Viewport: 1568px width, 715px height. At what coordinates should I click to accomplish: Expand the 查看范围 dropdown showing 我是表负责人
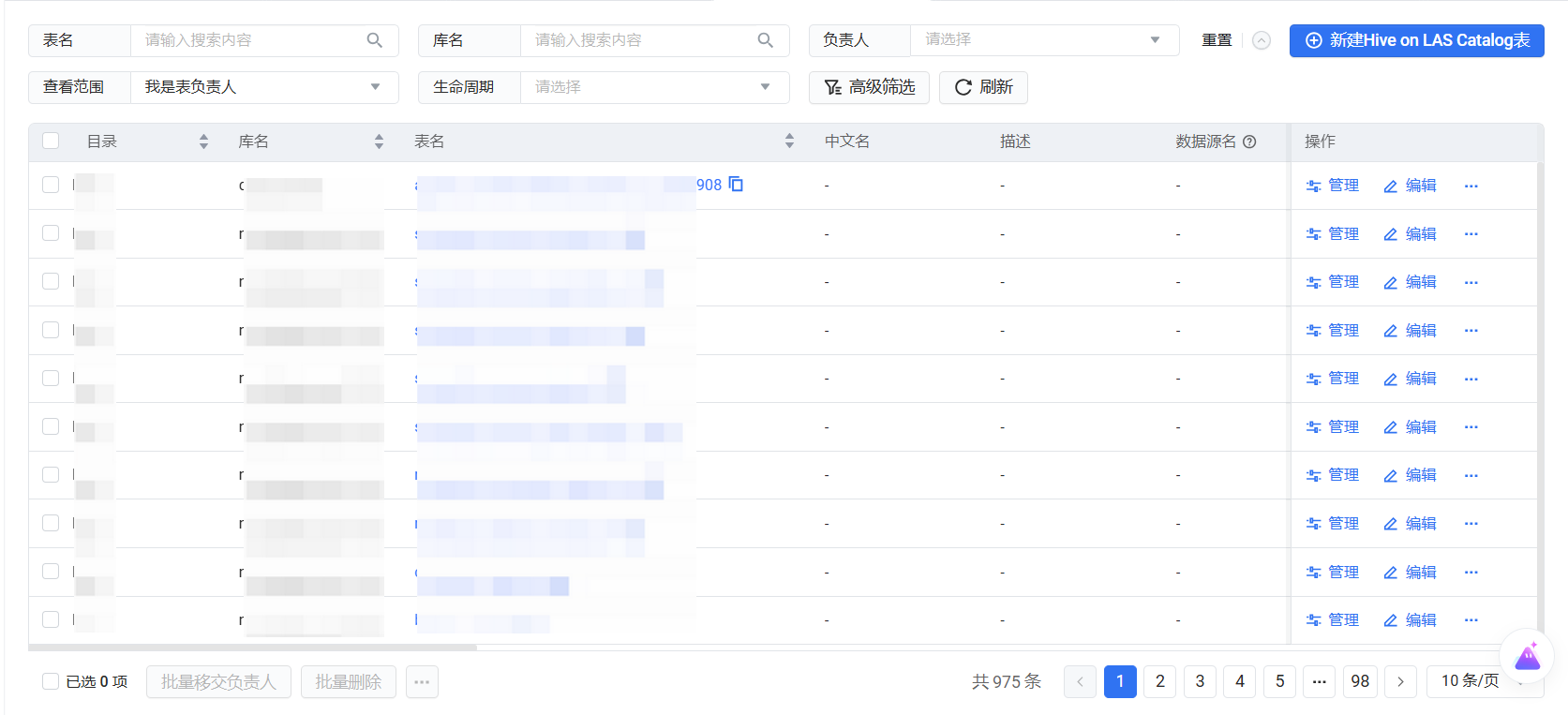click(x=264, y=87)
